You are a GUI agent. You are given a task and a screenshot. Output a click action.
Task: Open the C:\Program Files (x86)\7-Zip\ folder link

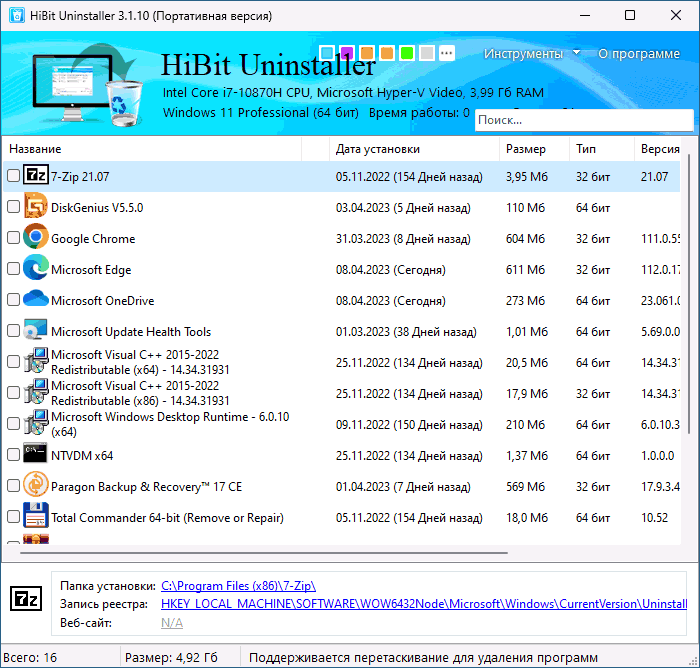(238, 586)
